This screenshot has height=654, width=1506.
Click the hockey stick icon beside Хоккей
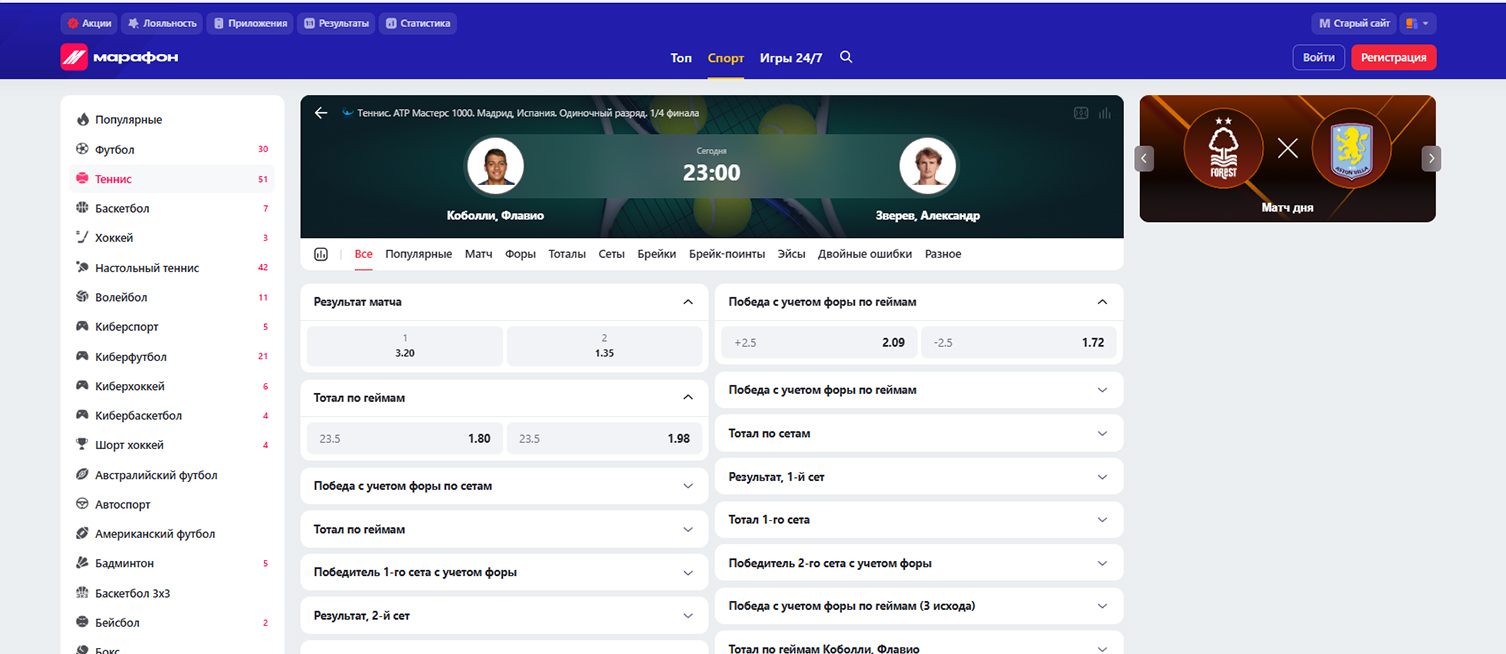click(82, 238)
